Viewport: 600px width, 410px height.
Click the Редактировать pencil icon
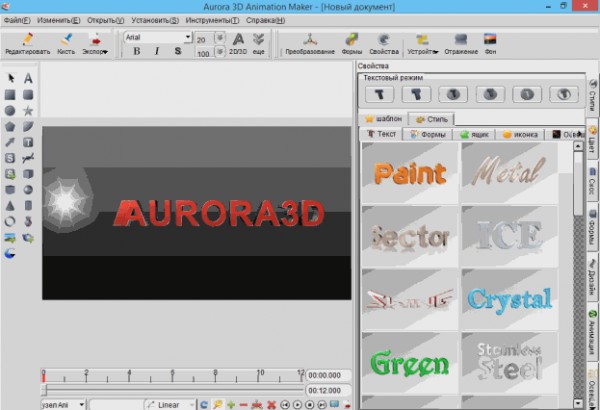tap(28, 39)
